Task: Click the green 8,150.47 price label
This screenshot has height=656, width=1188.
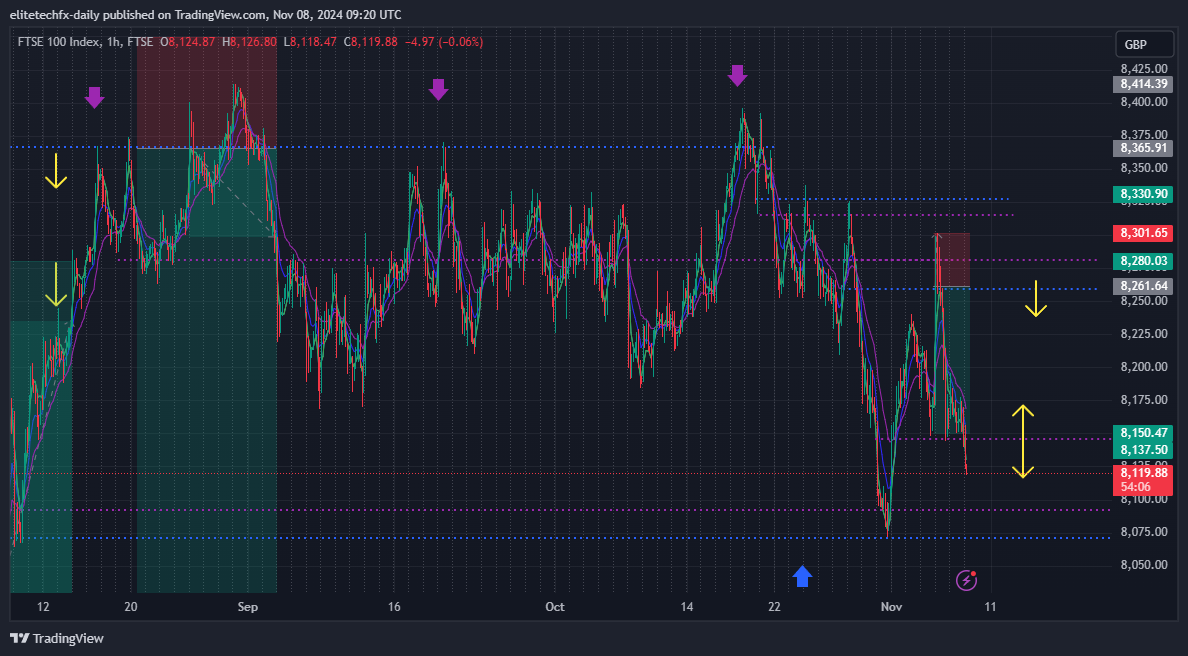Action: (1143, 433)
